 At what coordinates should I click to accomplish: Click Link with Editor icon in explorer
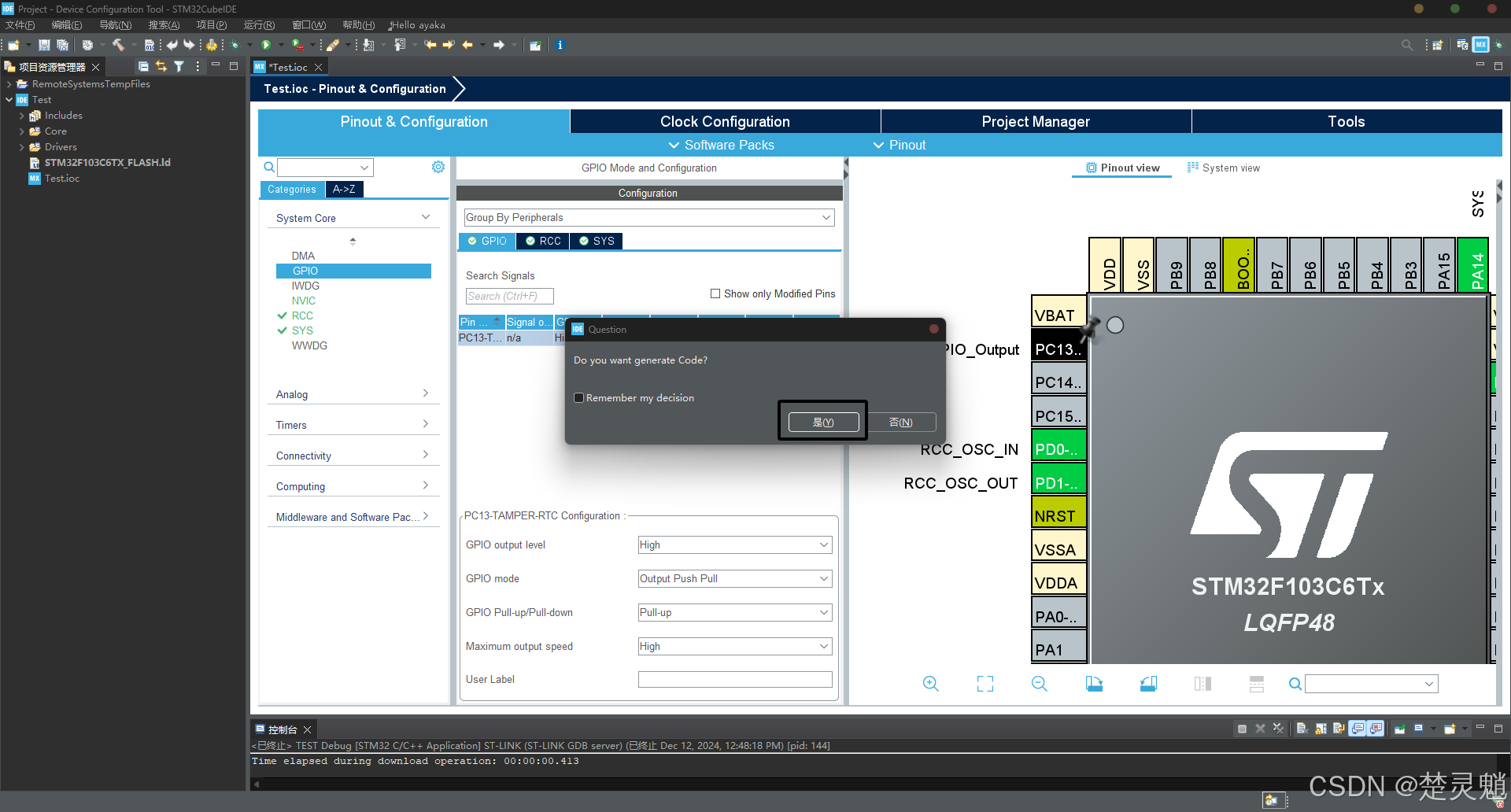point(161,67)
